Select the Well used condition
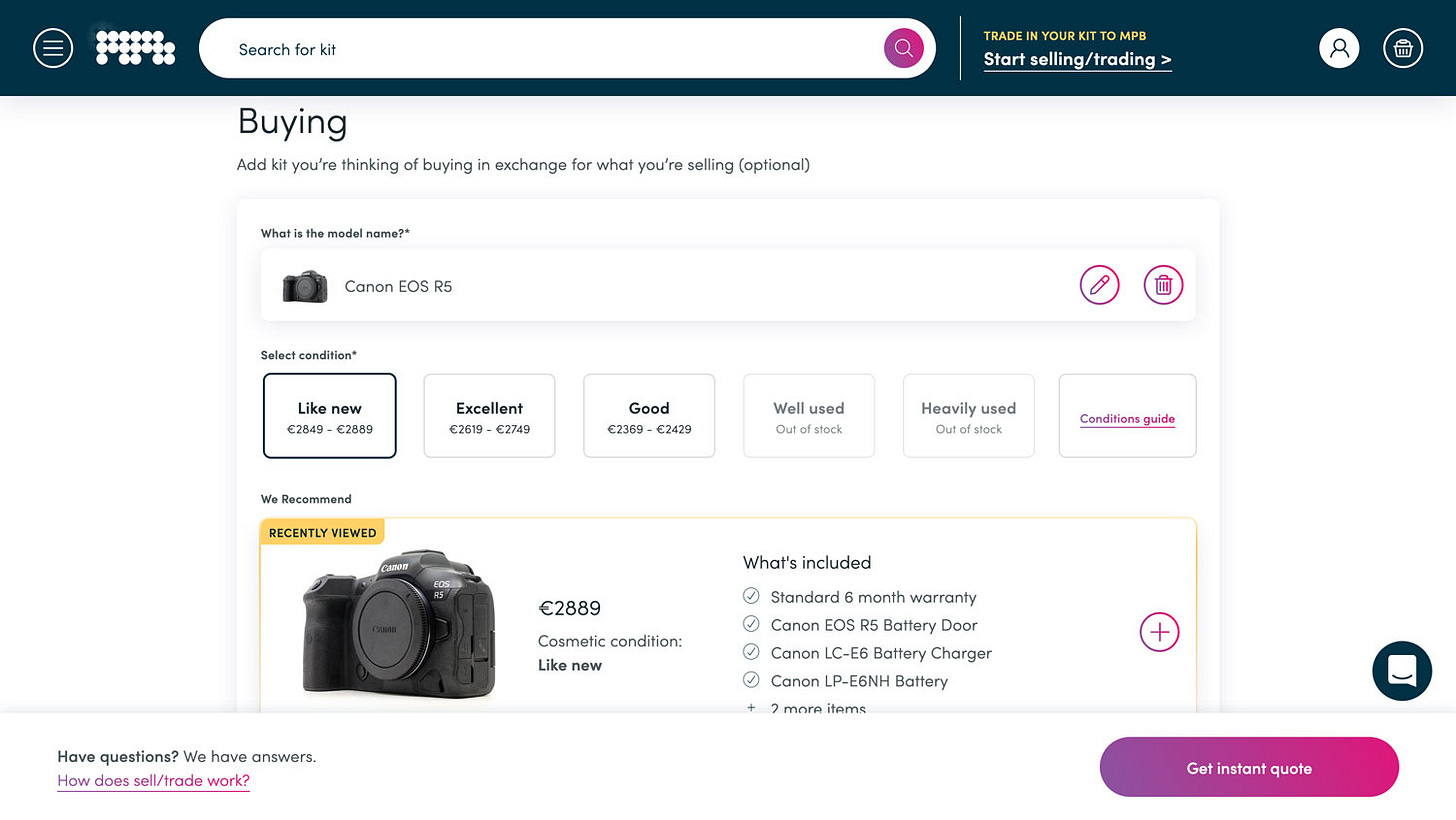 809,416
